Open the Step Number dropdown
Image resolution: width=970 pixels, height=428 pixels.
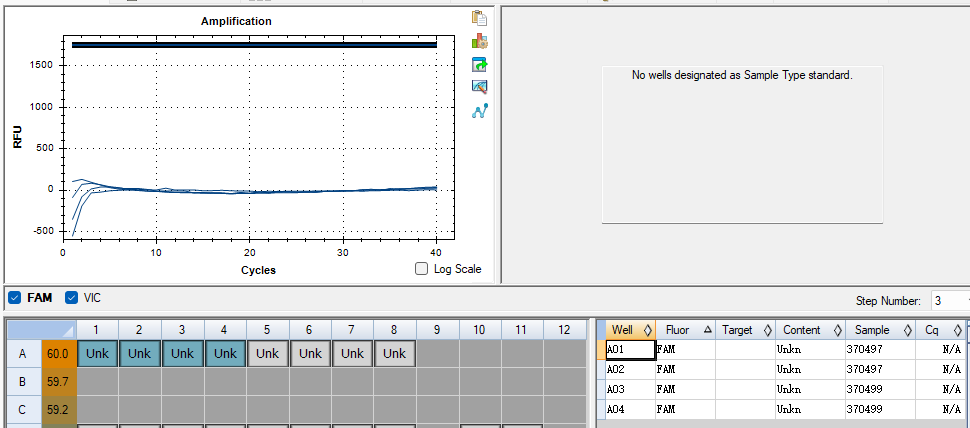click(950, 301)
